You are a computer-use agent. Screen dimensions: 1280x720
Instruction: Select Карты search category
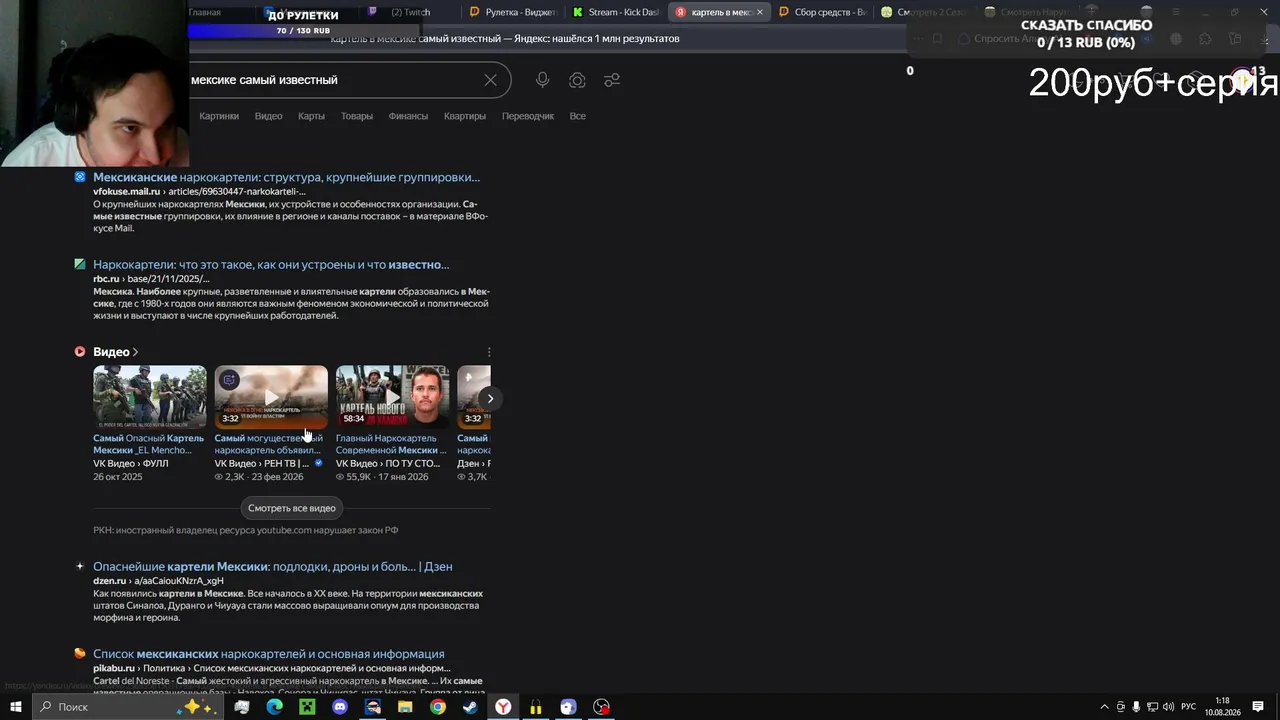pyautogui.click(x=311, y=116)
